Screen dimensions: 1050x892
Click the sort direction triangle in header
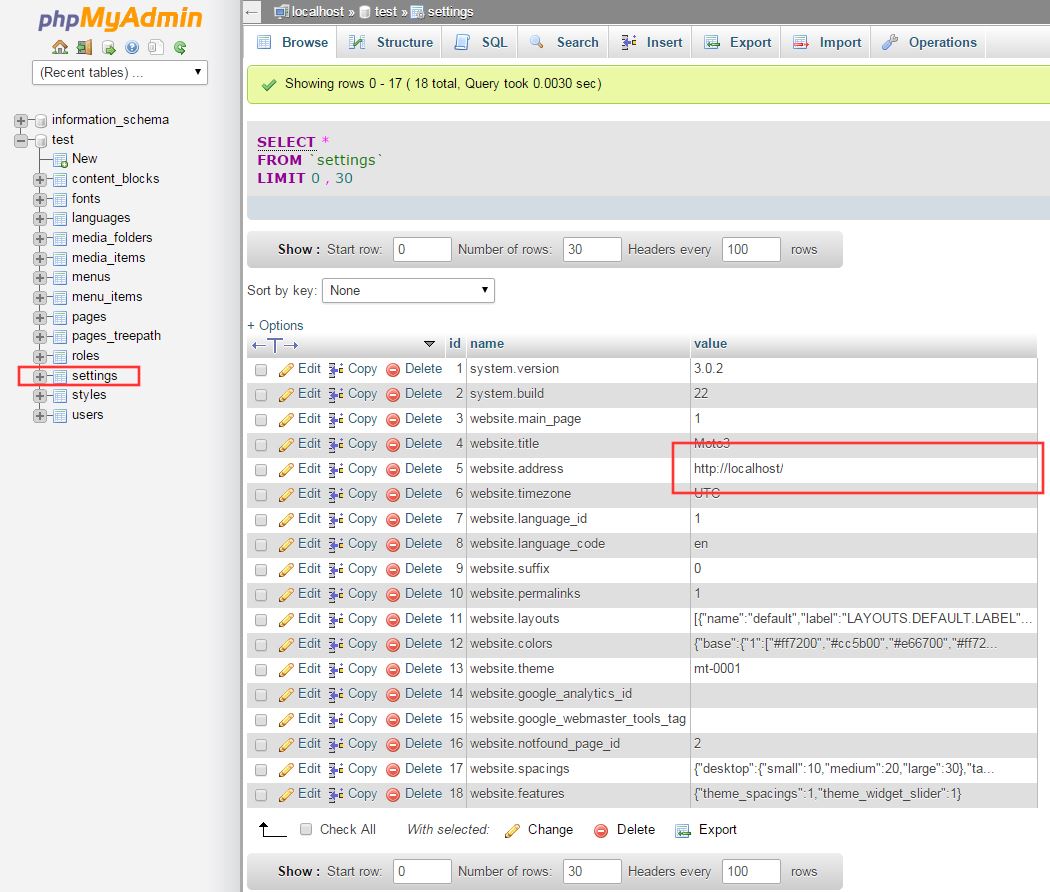pos(430,344)
